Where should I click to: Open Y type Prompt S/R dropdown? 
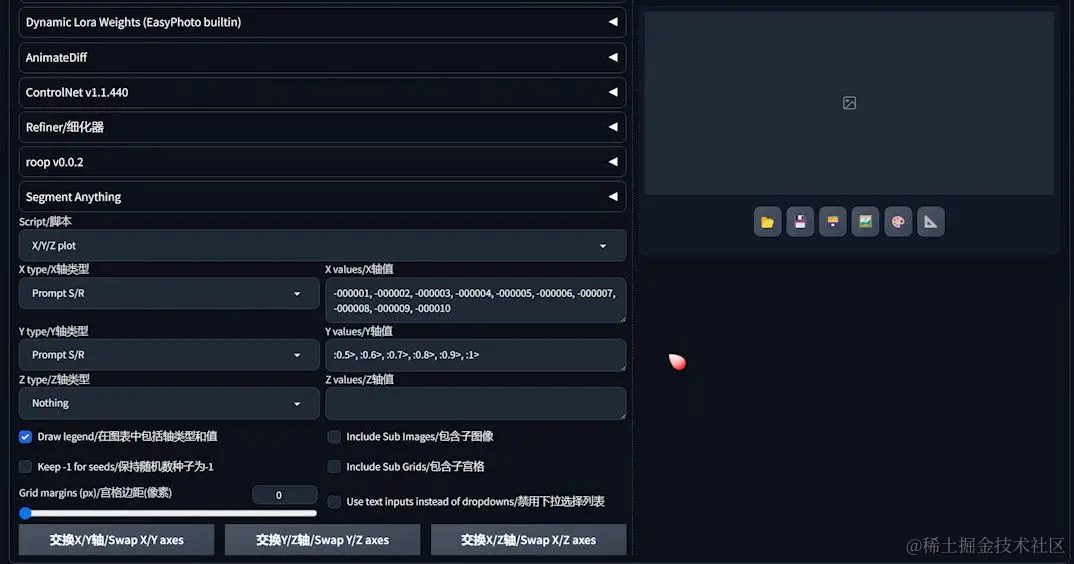(168, 355)
